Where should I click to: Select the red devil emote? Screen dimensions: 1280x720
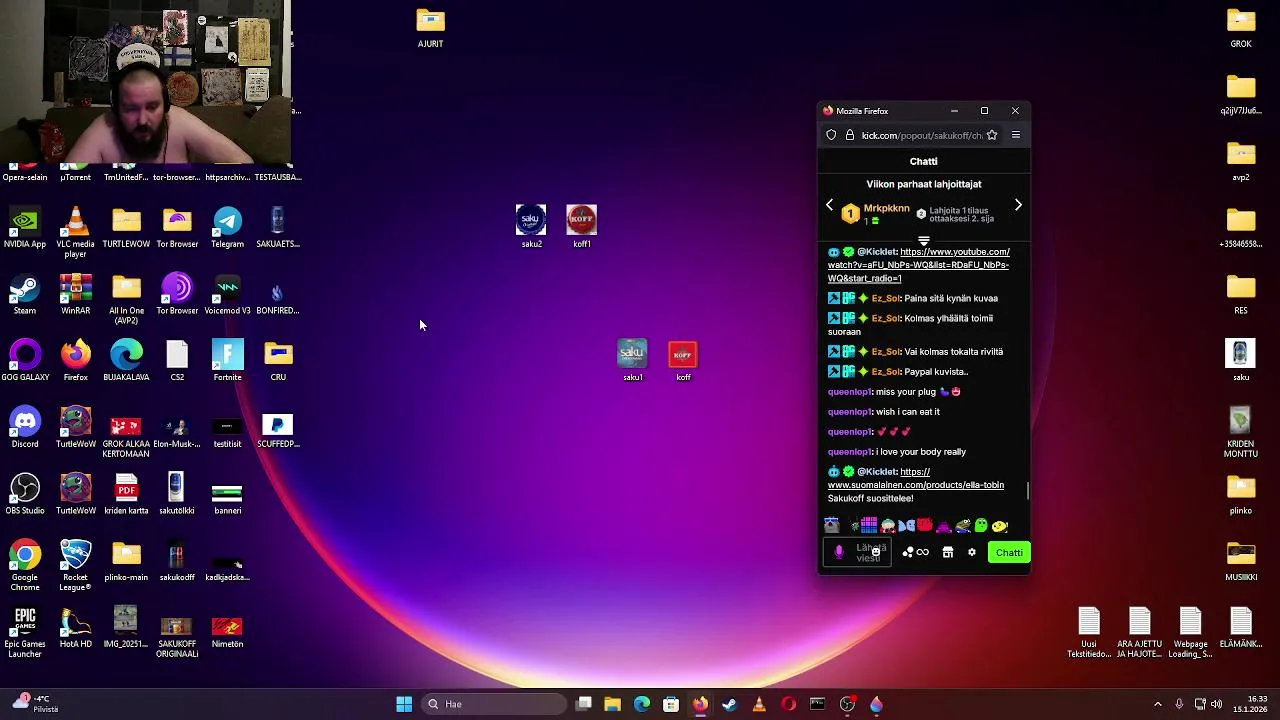pyautogui.click(x=925, y=524)
